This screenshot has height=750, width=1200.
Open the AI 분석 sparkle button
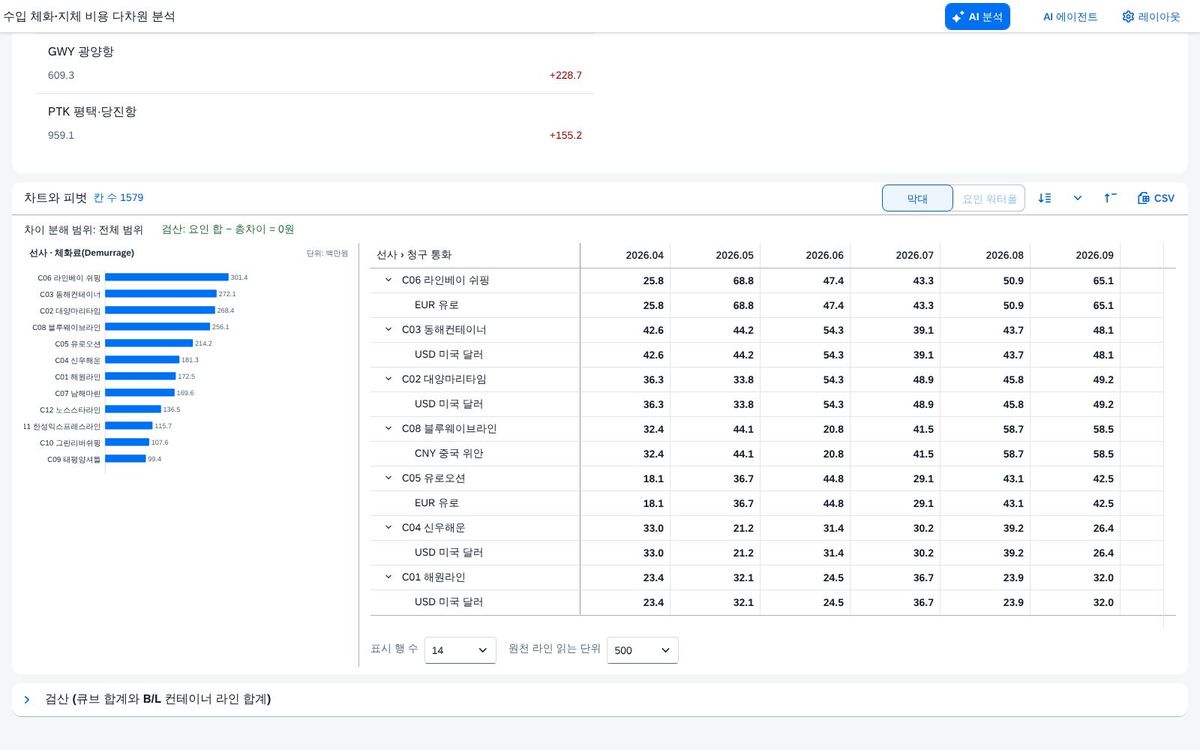977,16
